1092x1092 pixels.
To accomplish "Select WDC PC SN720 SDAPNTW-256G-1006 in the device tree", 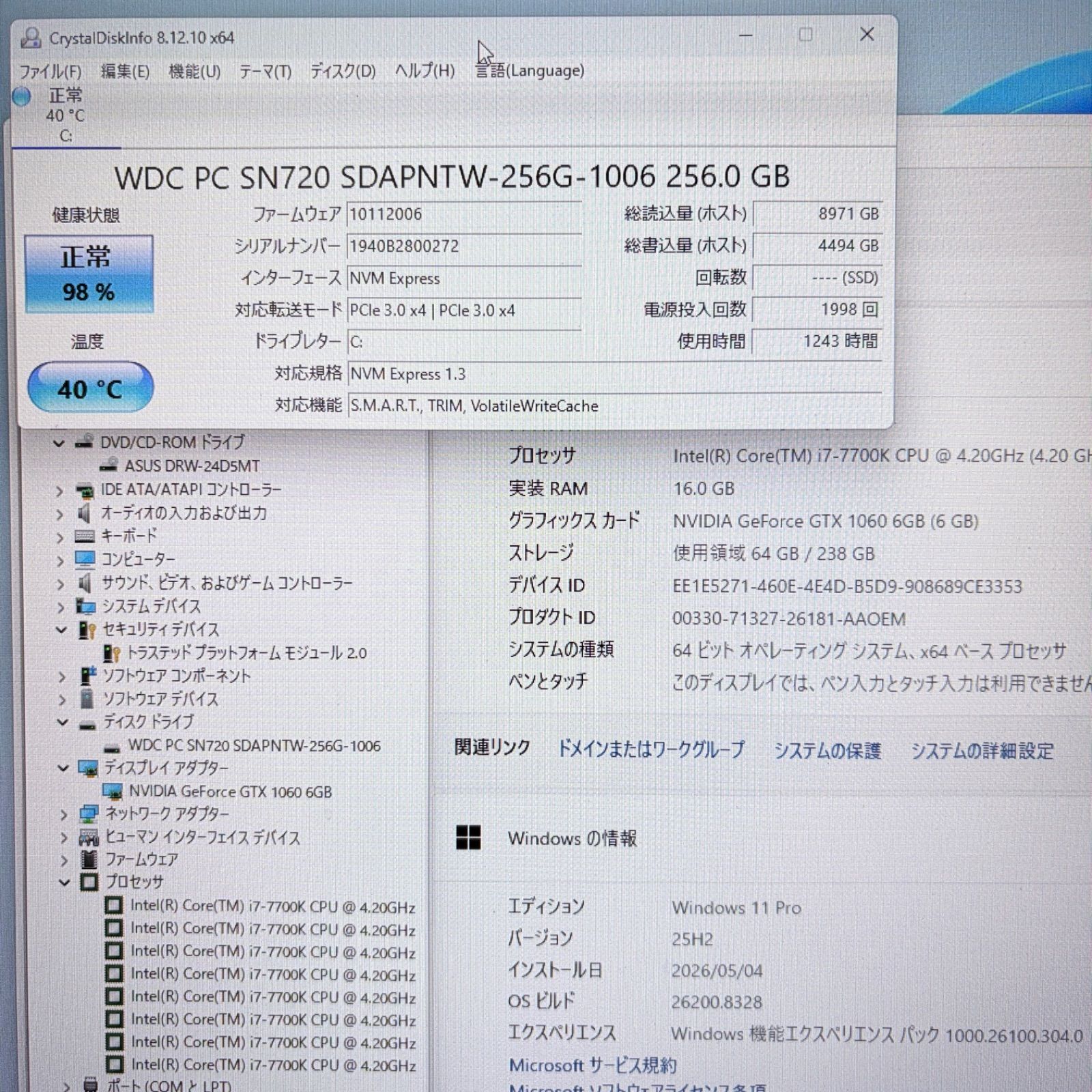I will point(254,746).
